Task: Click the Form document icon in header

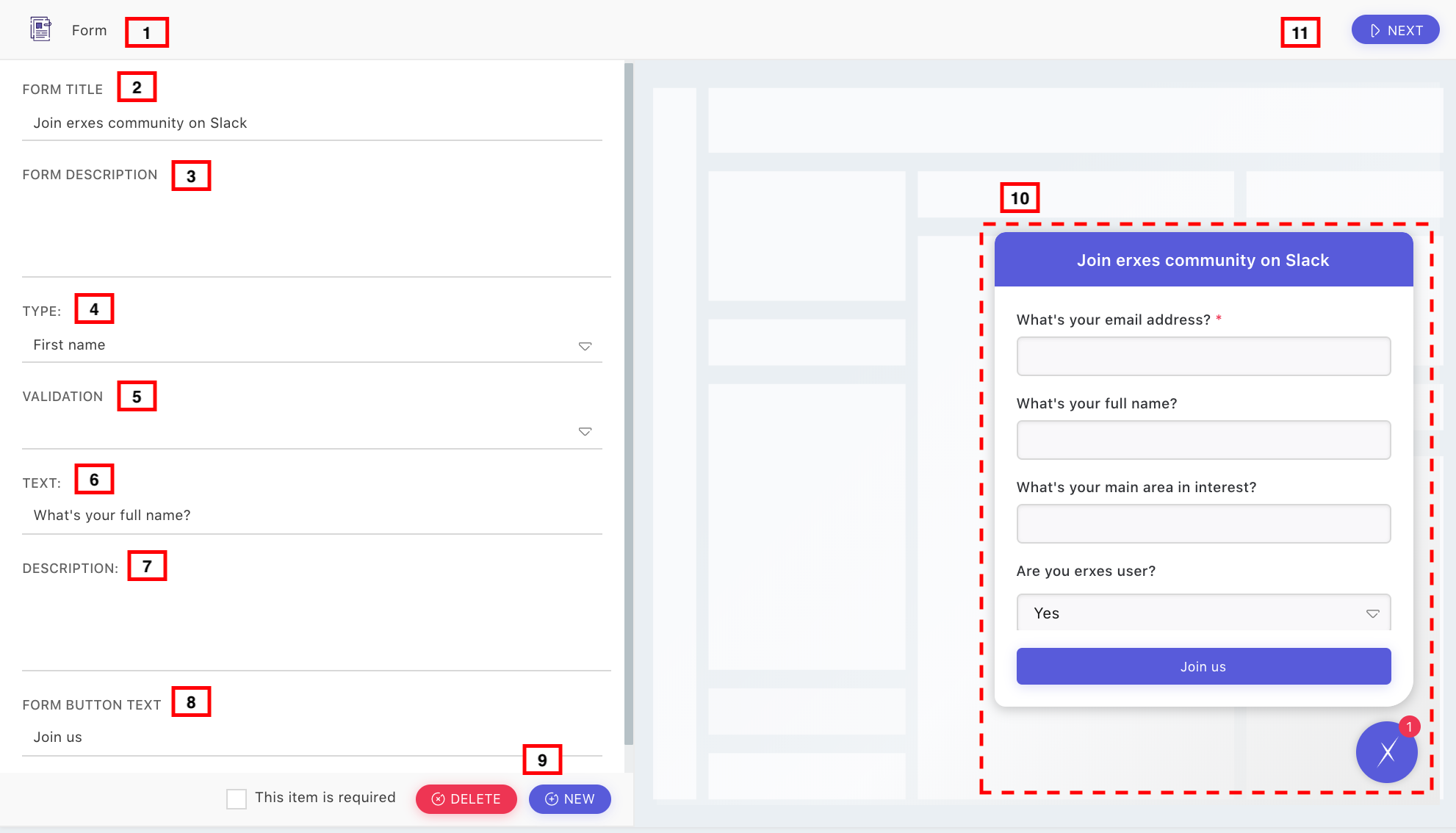Action: (40, 29)
